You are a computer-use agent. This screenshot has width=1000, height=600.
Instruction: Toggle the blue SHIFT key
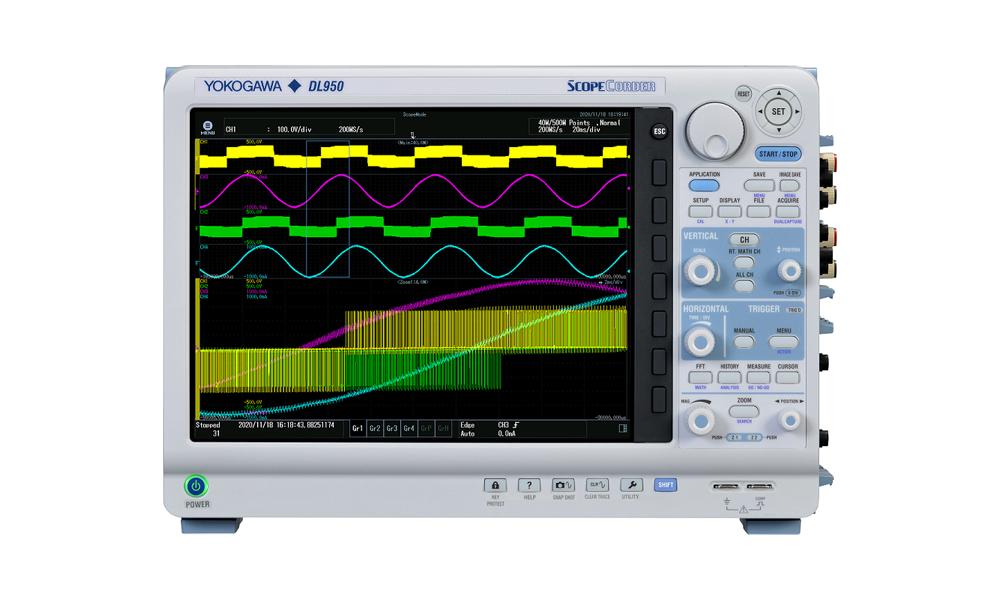point(665,485)
